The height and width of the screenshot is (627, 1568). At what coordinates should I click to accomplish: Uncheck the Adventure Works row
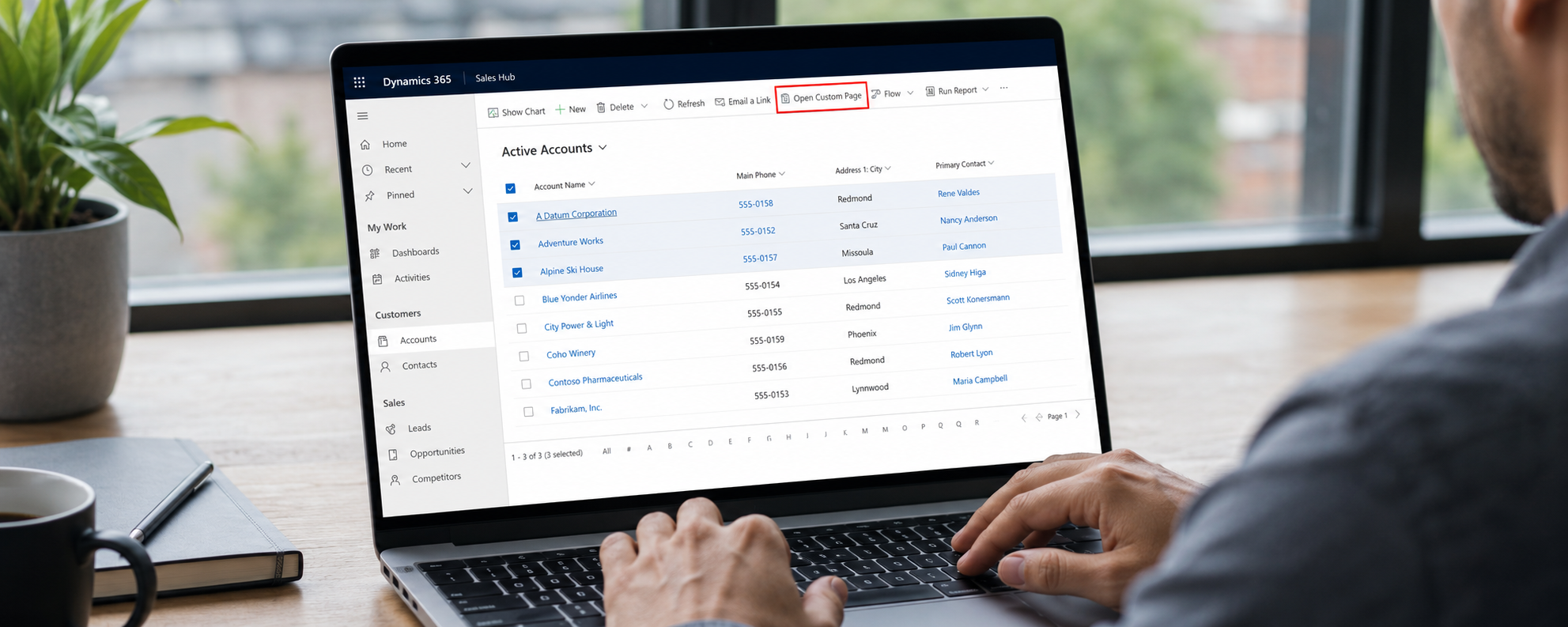[516, 245]
